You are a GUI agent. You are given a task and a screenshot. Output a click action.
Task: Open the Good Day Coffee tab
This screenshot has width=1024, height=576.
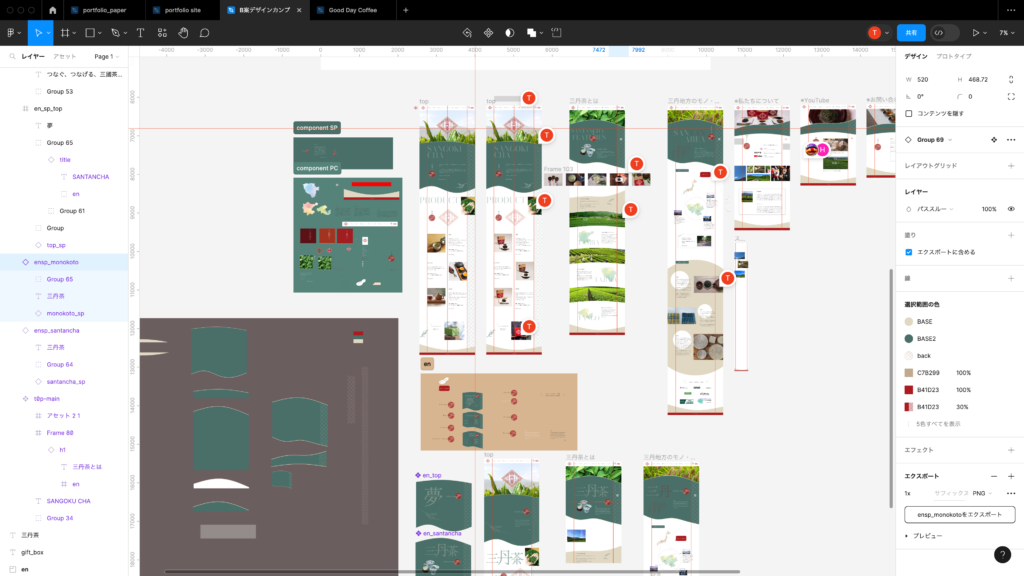tap(350, 10)
